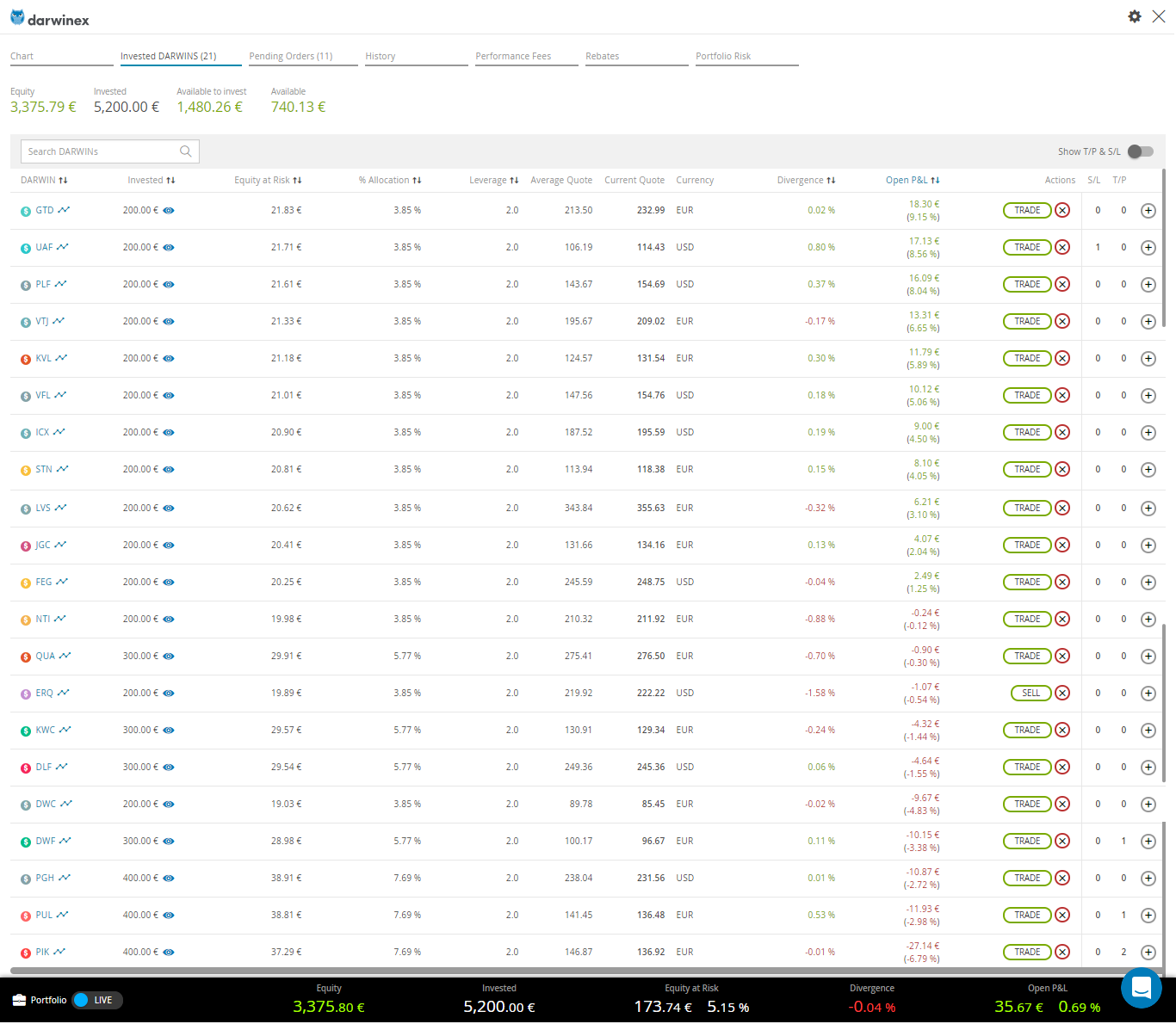Toggle JGC invested eye visibility

coord(169,545)
